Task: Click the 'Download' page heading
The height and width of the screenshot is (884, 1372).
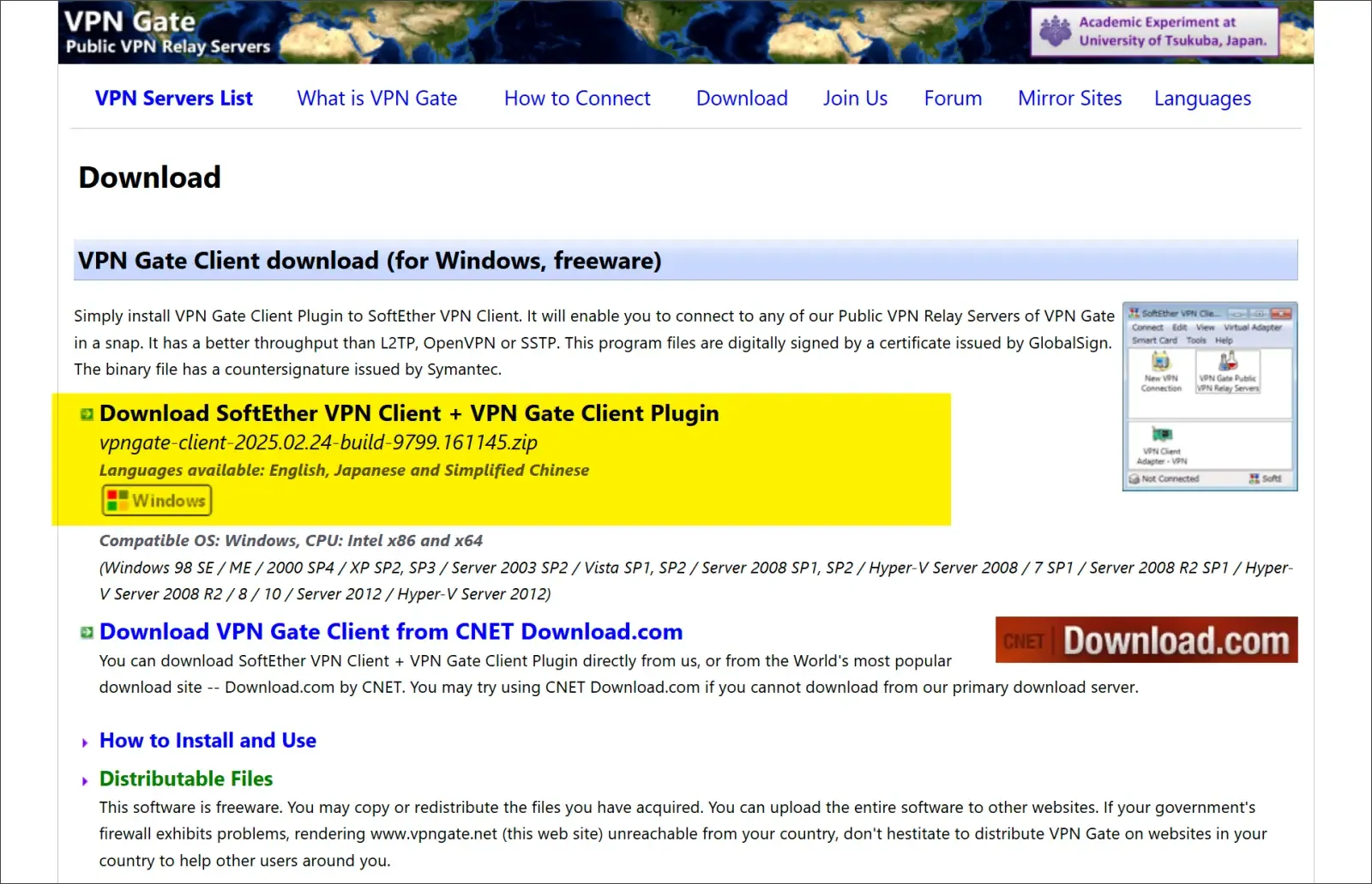Action: tap(149, 177)
